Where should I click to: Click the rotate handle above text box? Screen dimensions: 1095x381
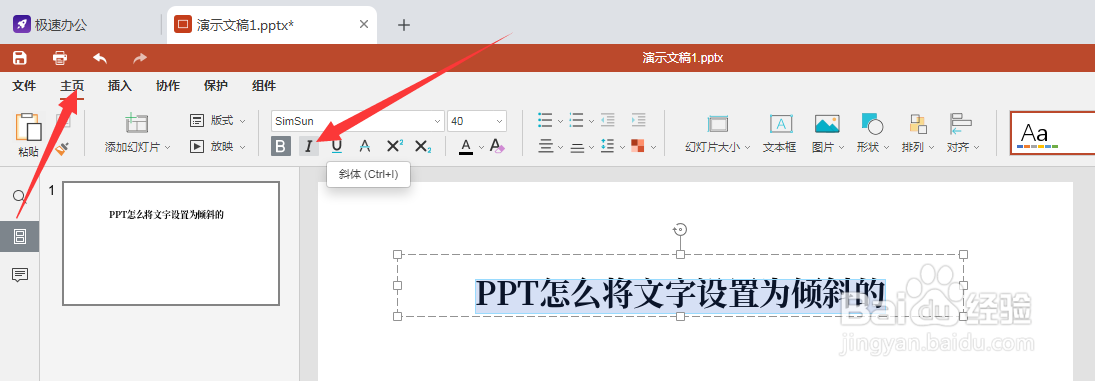click(680, 230)
